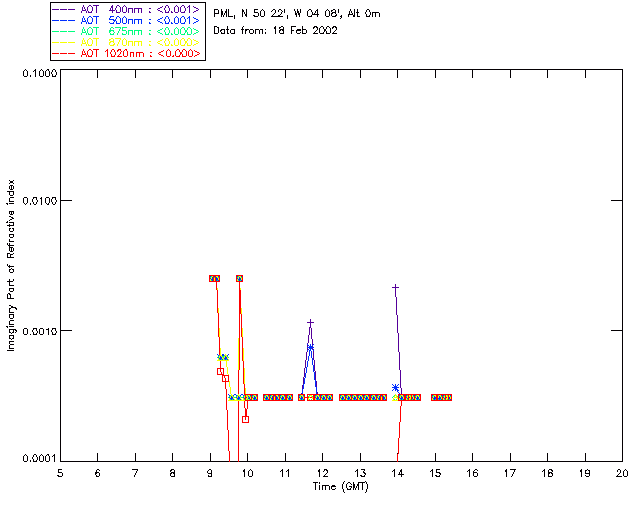The height and width of the screenshot is (512, 640).
Task: Click the high data marker near 9.8 GMT
Action: [240, 278]
